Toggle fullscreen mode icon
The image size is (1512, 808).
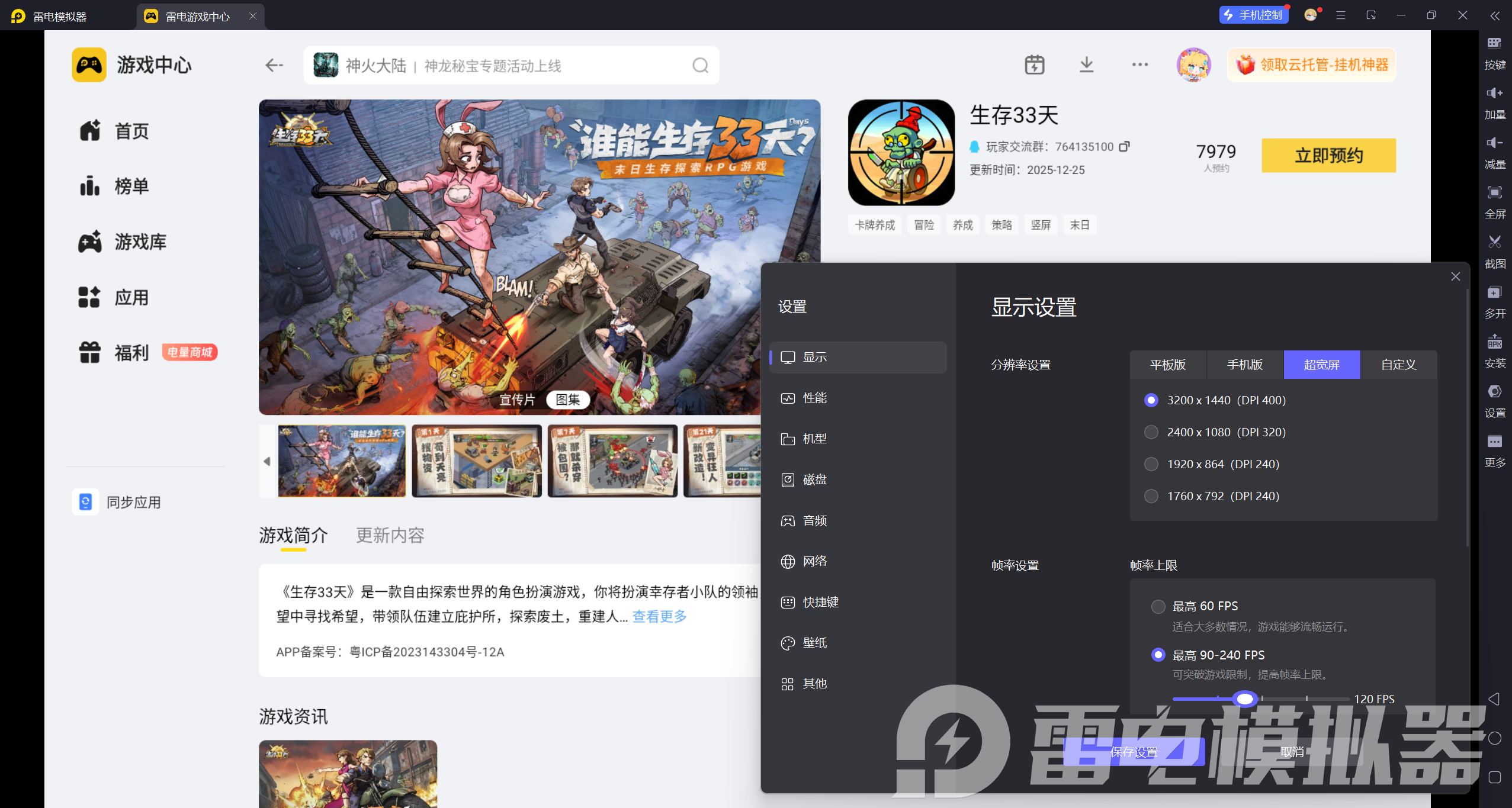pyautogui.click(x=1494, y=192)
